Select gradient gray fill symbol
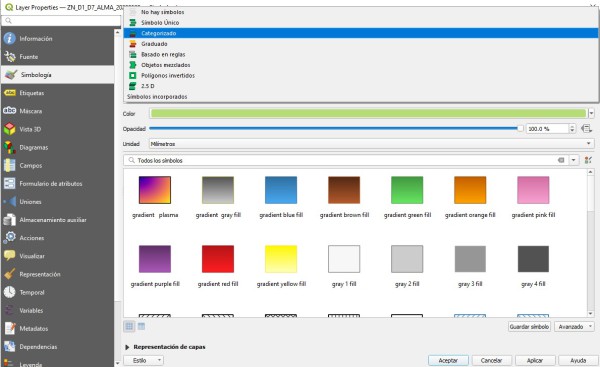Image resolution: width=600 pixels, height=367 pixels. (218, 197)
